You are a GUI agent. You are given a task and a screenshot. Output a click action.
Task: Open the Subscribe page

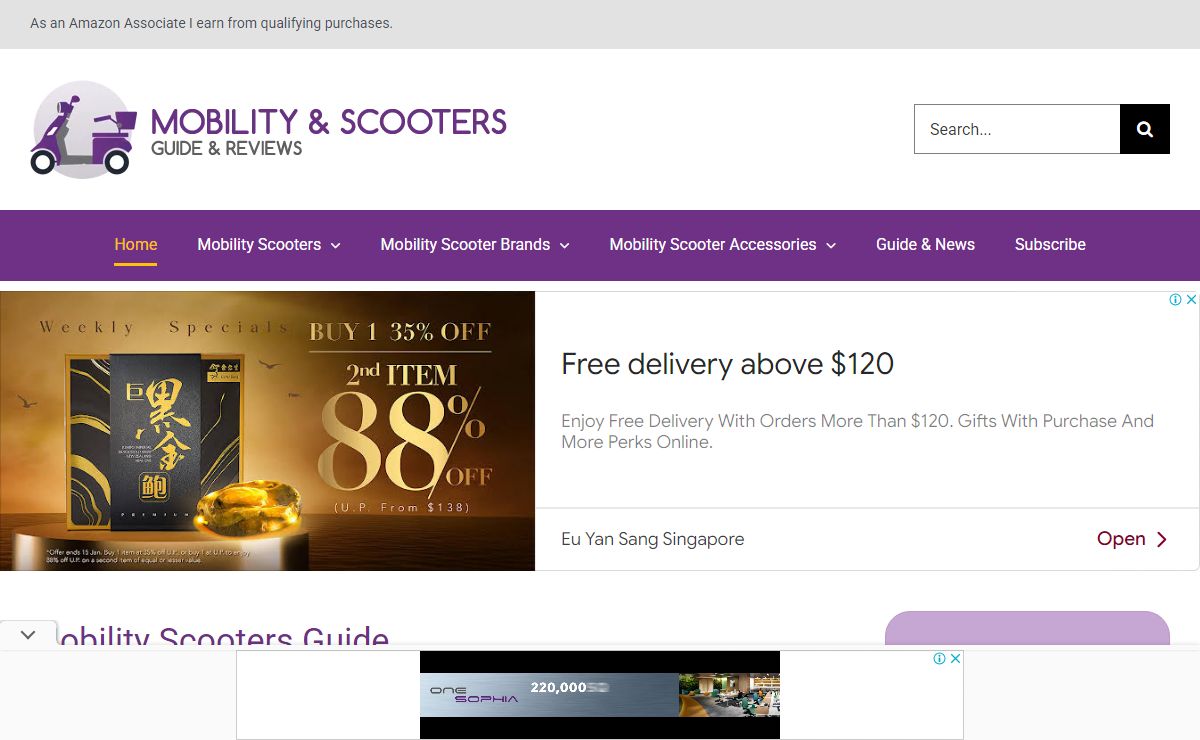point(1050,244)
